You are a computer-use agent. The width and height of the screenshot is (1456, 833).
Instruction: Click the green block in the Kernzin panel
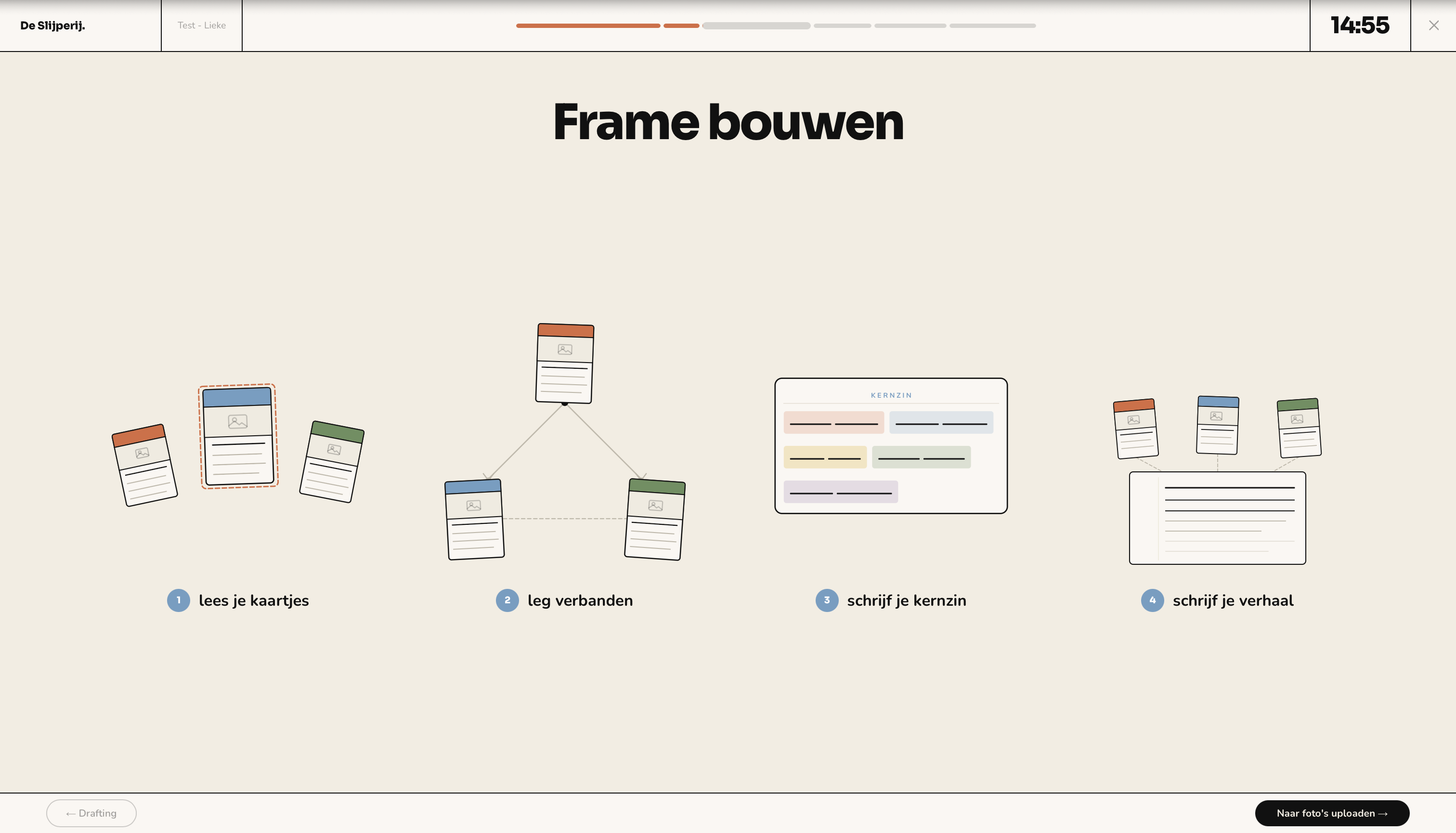tap(921, 457)
